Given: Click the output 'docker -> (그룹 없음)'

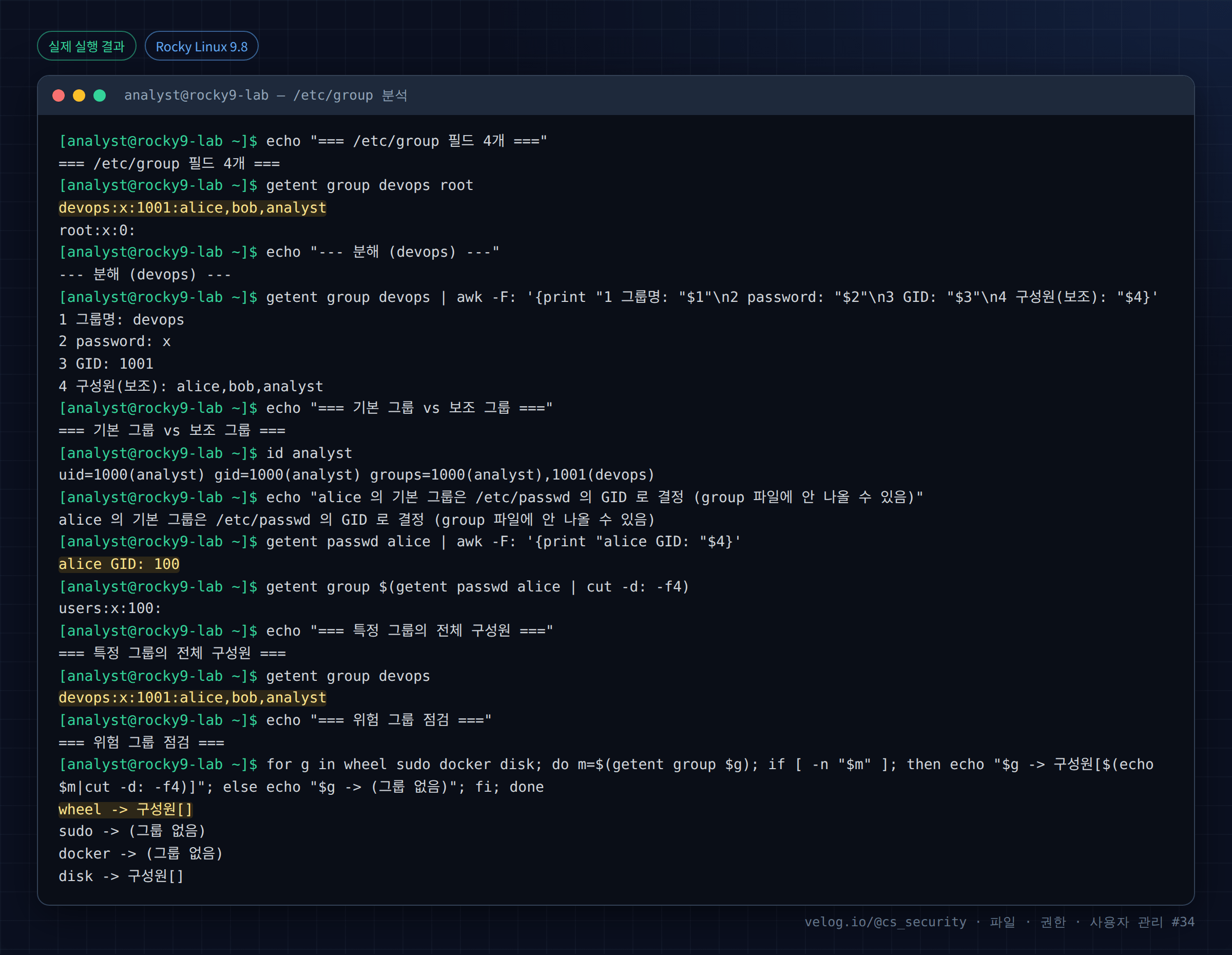Looking at the screenshot, I should 141,854.
